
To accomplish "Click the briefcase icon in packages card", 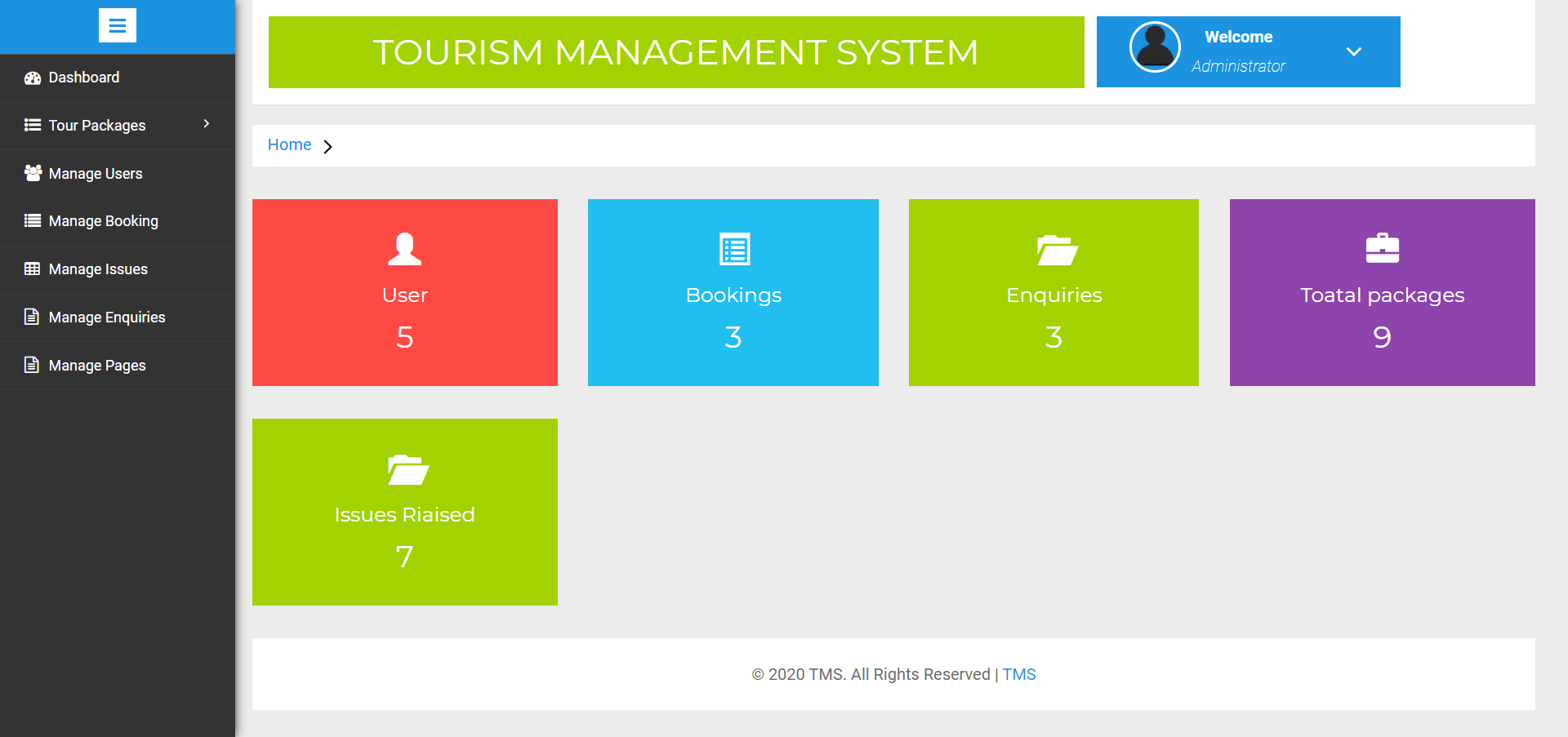I will tap(1382, 248).
